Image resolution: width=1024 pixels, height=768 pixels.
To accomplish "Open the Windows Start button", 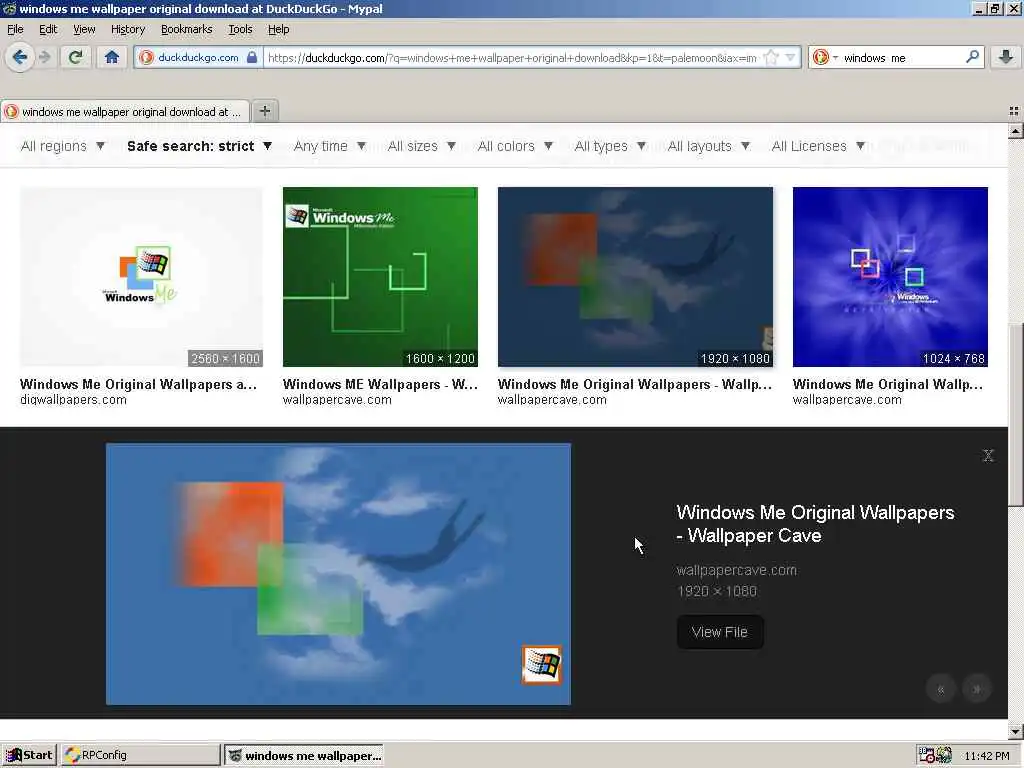I will click(x=29, y=755).
